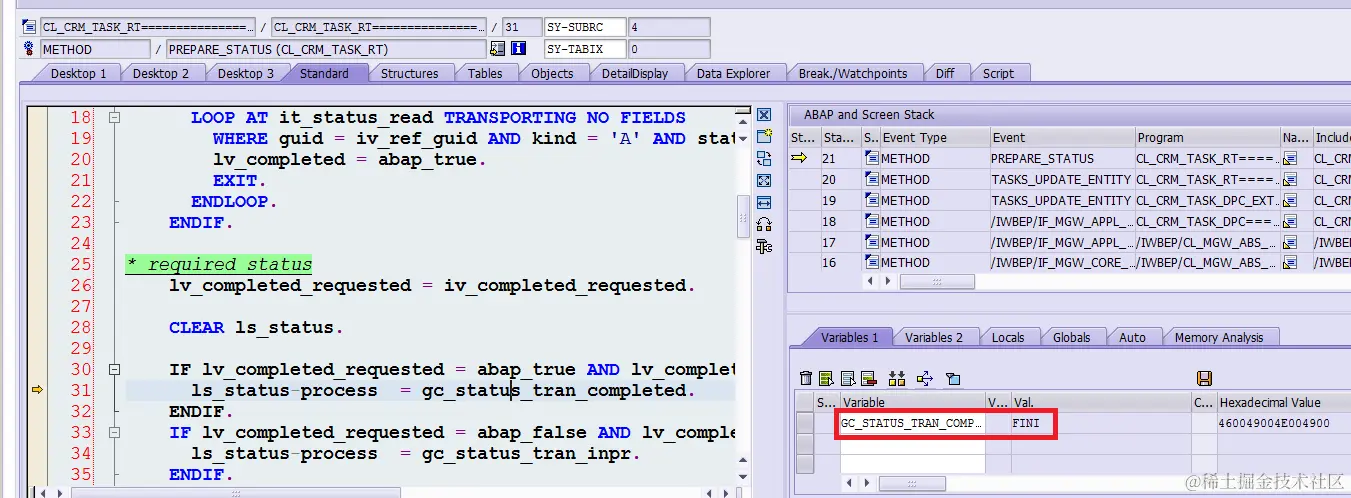Click the left scroll arrow of the stack table
Viewport: 1351px width, 498px height.
pos(869,282)
